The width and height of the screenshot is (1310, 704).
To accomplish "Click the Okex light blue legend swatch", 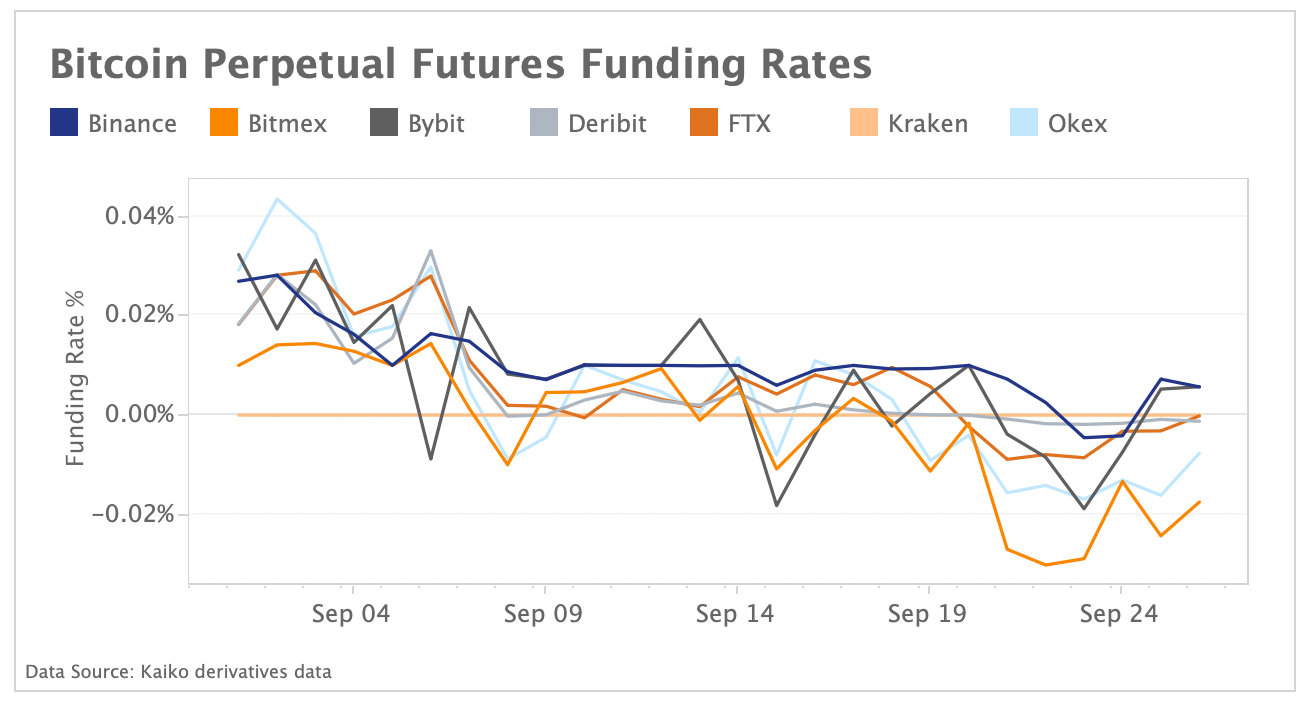I will [x=1024, y=123].
